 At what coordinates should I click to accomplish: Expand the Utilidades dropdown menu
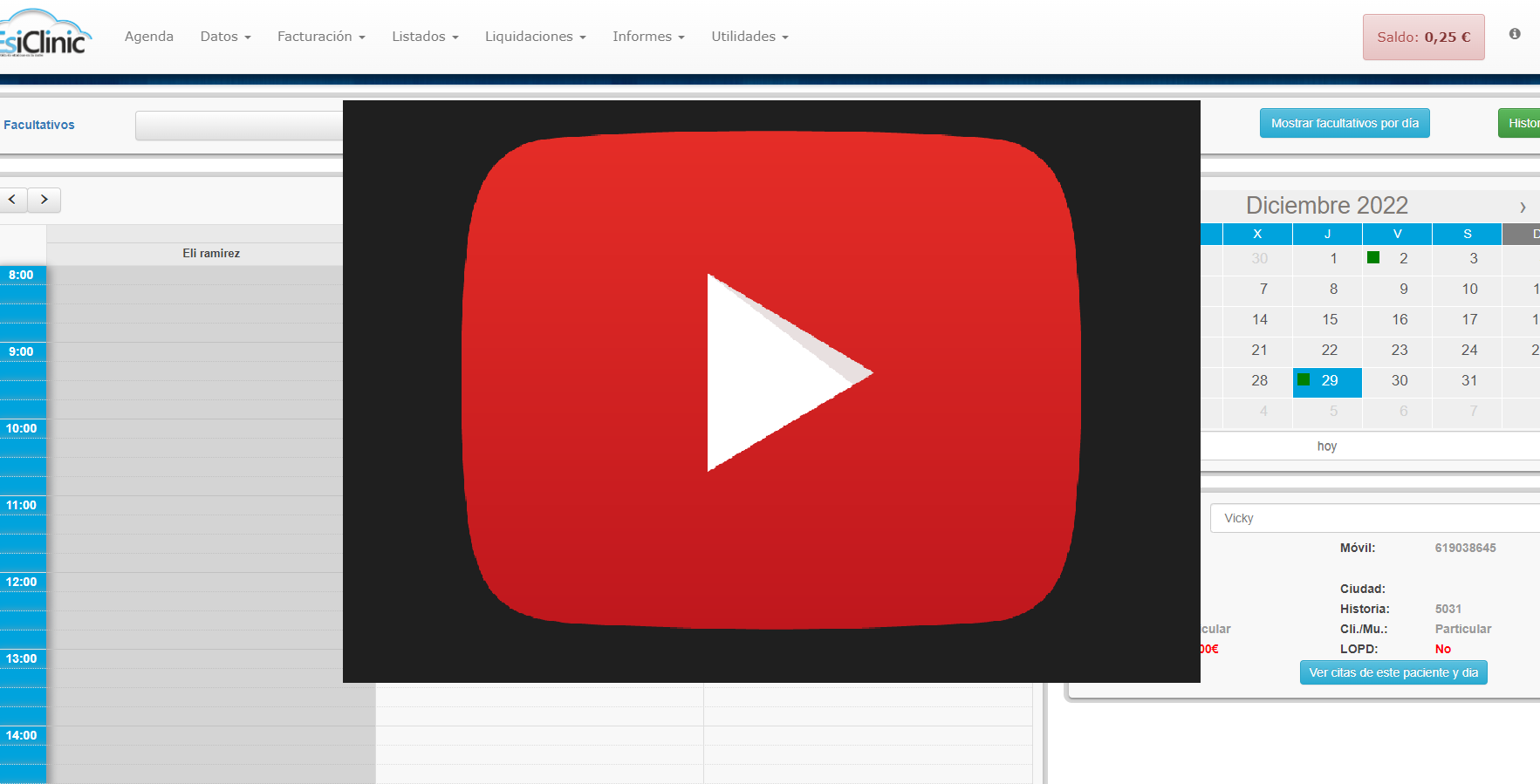(x=749, y=37)
